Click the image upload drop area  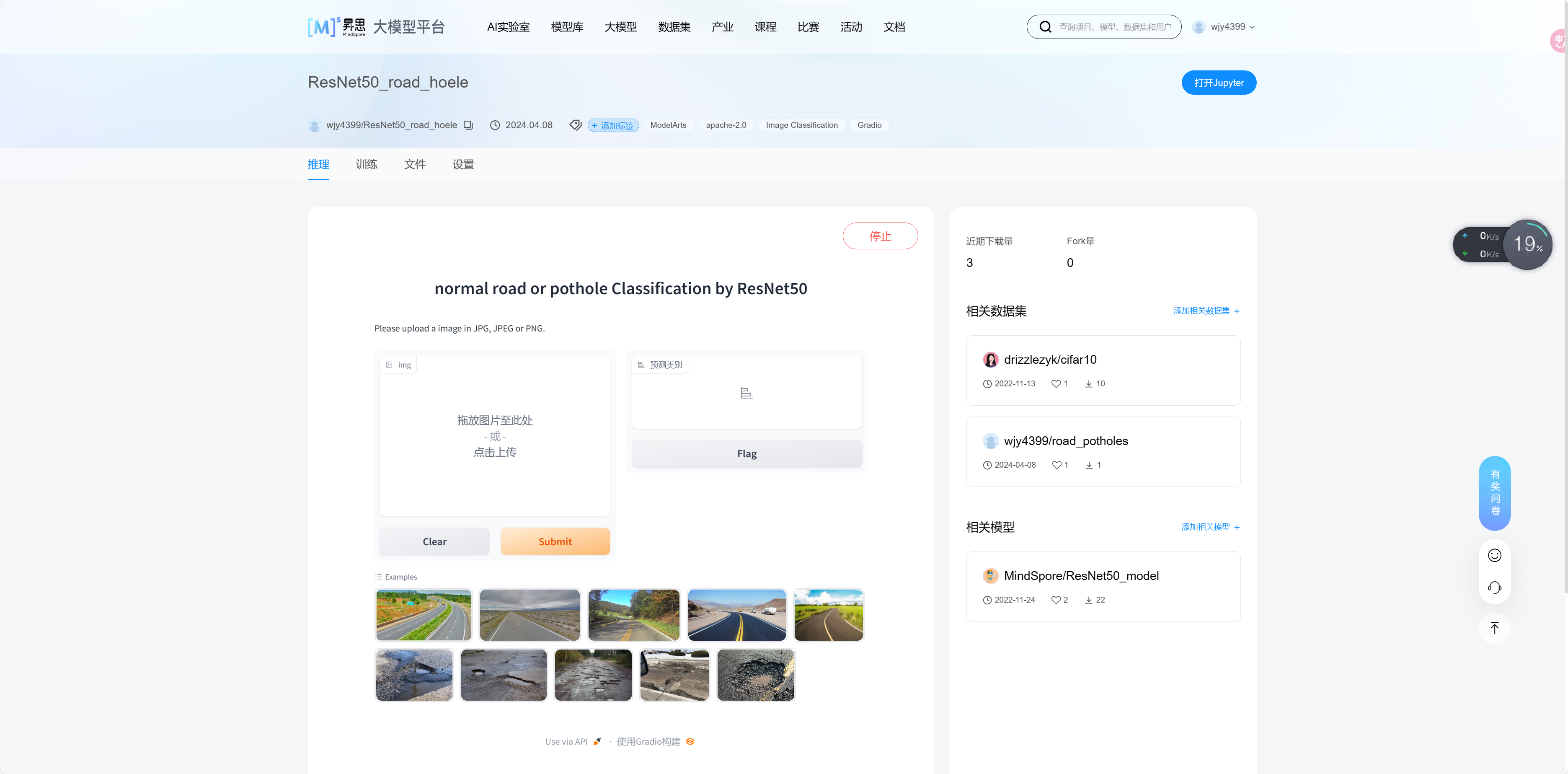pyautogui.click(x=494, y=436)
